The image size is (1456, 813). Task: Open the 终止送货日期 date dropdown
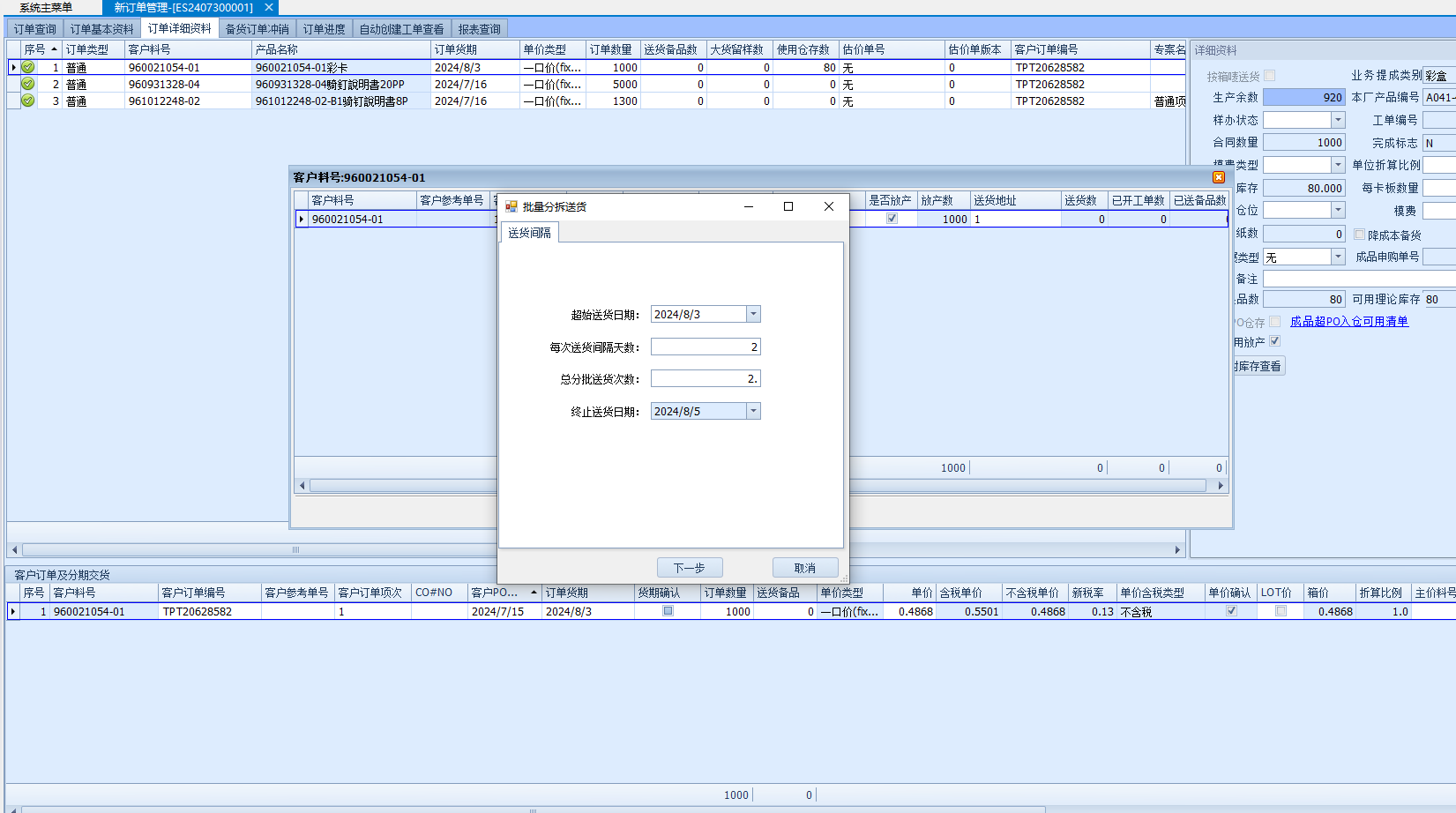pos(753,411)
